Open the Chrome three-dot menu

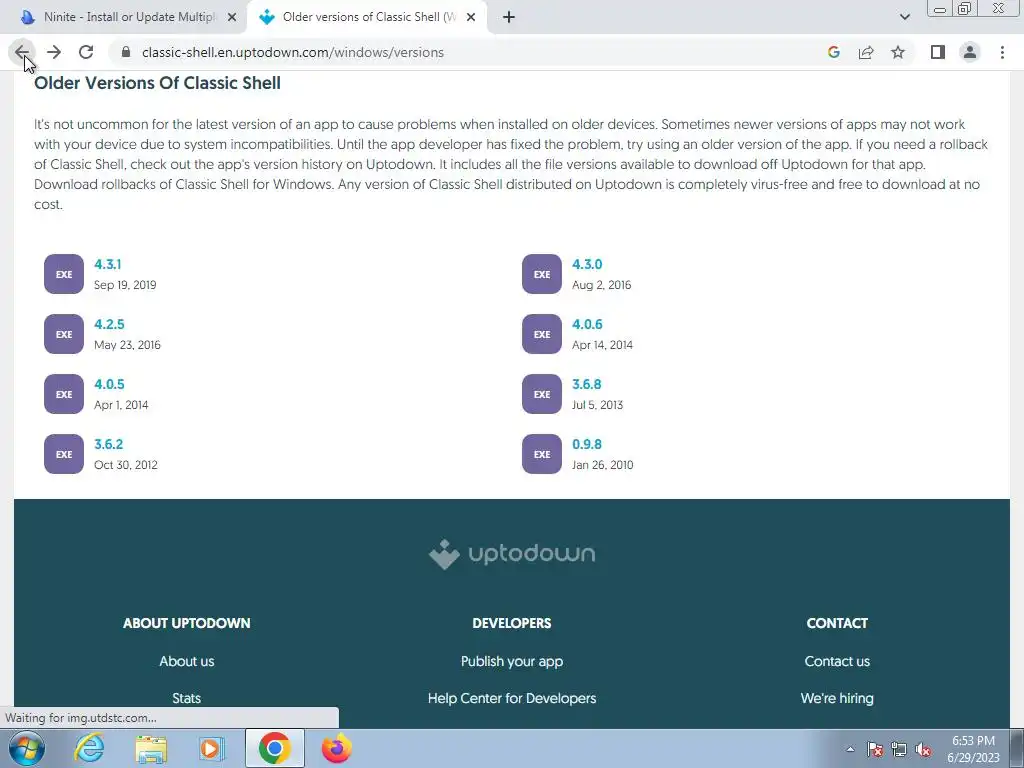click(1002, 52)
